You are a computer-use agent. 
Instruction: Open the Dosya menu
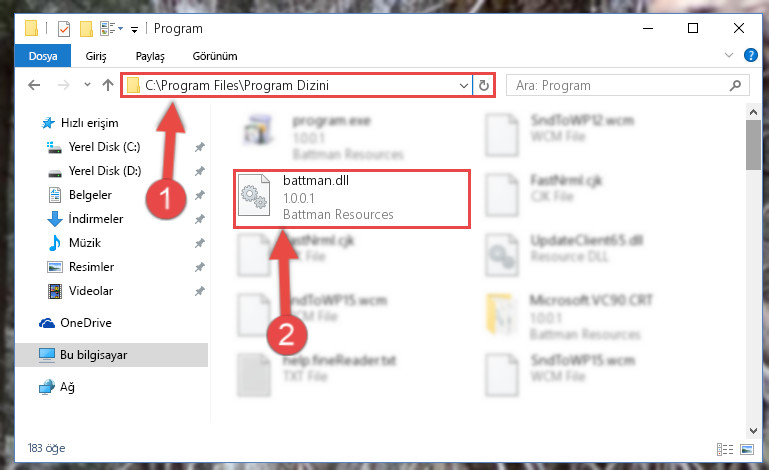[43, 56]
